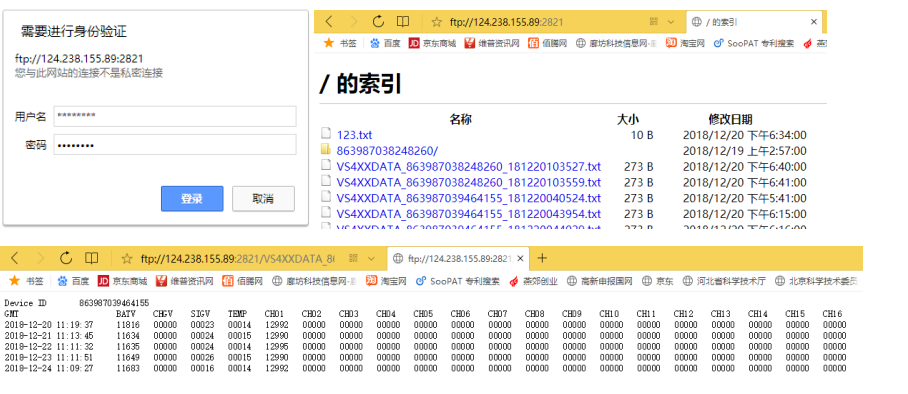Select the '/ 的索引' browser tab
The height and width of the screenshot is (394, 908).
(x=754, y=22)
